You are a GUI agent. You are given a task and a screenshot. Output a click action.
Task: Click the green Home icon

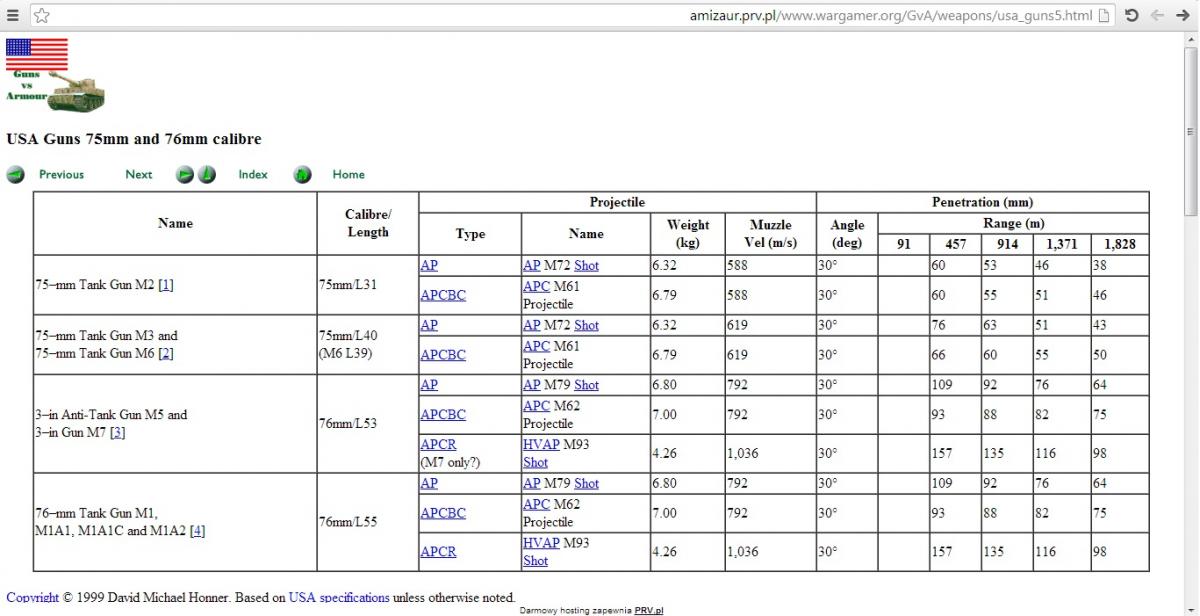pyautogui.click(x=303, y=175)
